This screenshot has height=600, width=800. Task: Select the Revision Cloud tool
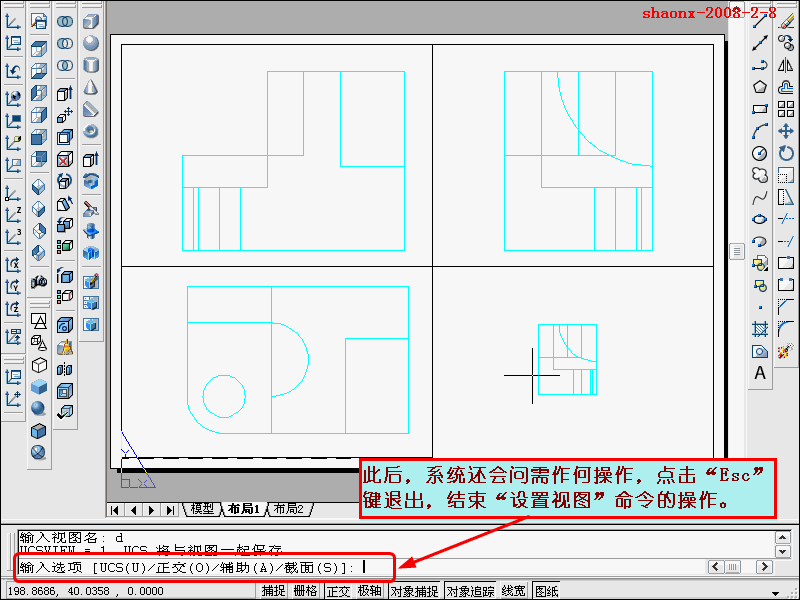[760, 175]
